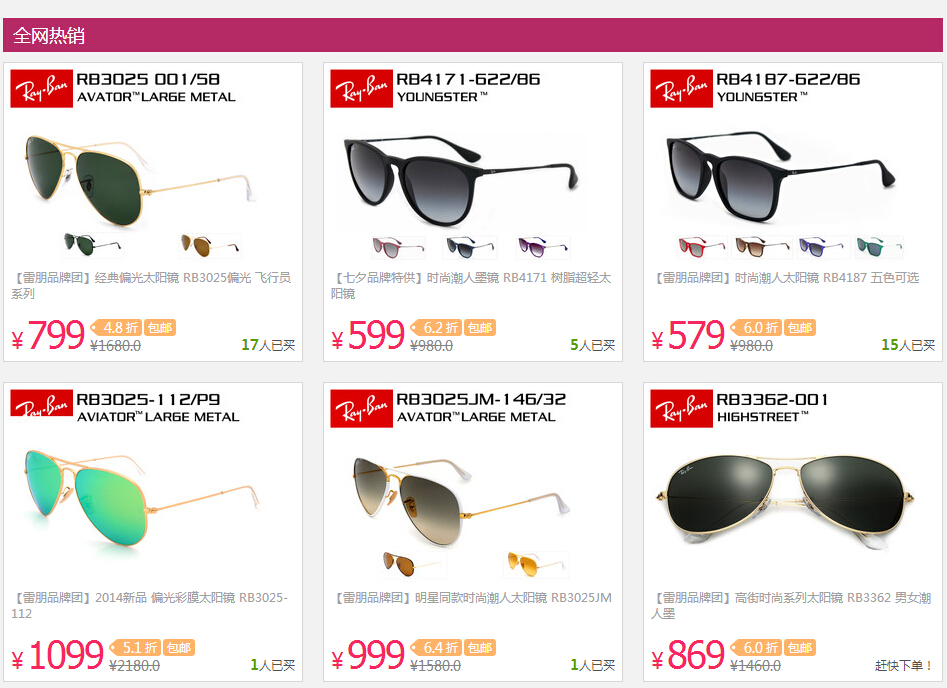
Task: Select yellow lens variant of RB3025JM
Action: [536, 565]
